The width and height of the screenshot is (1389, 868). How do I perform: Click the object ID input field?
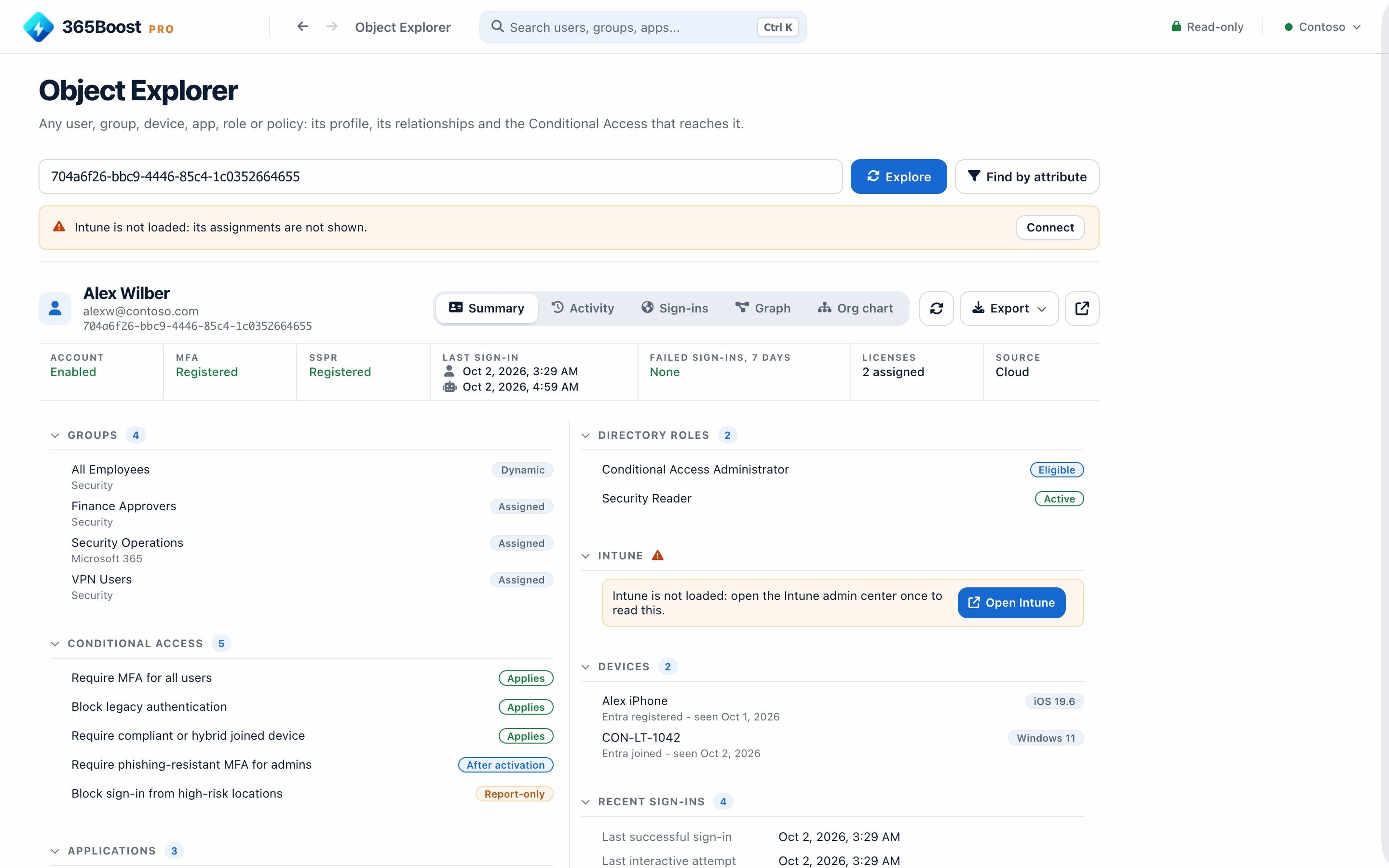(440, 176)
